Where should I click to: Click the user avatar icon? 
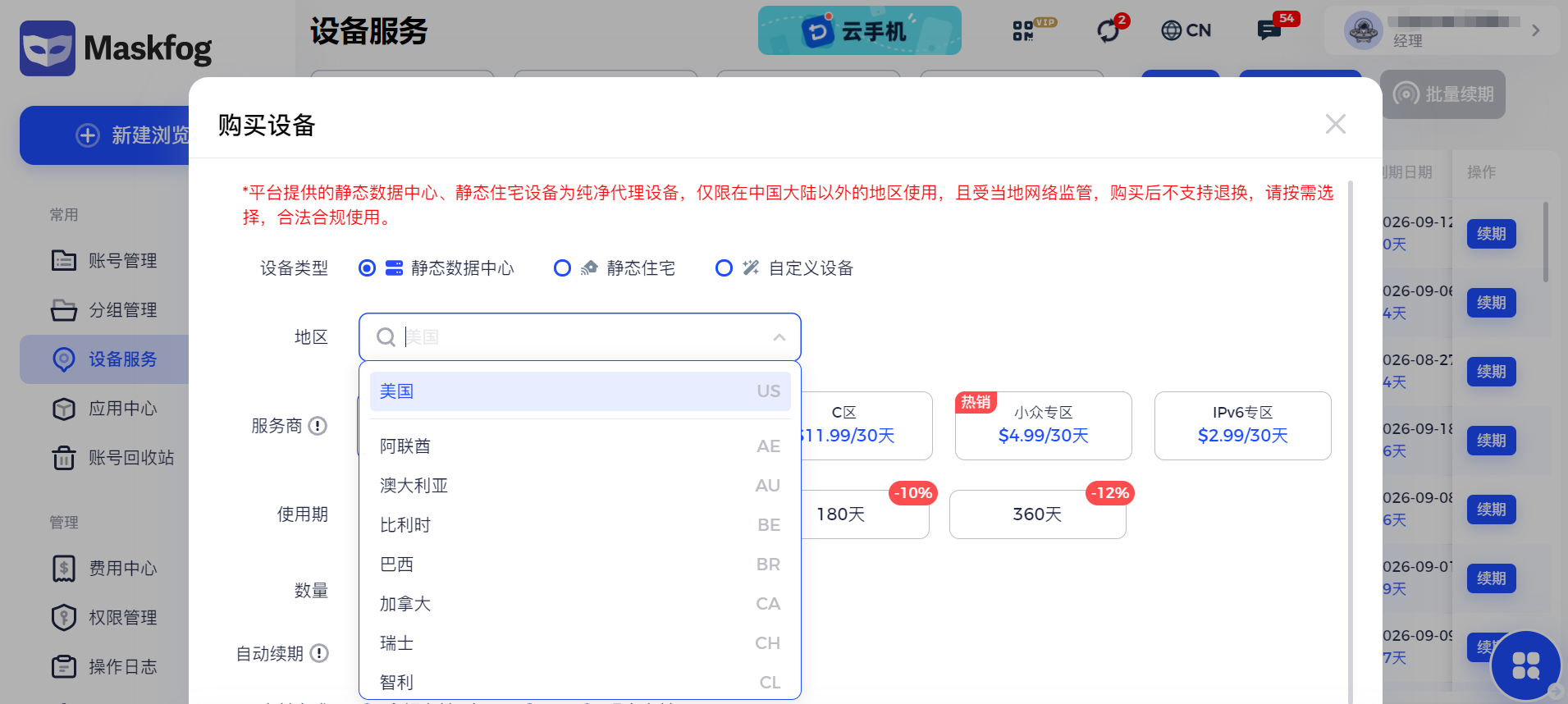coord(1363,30)
